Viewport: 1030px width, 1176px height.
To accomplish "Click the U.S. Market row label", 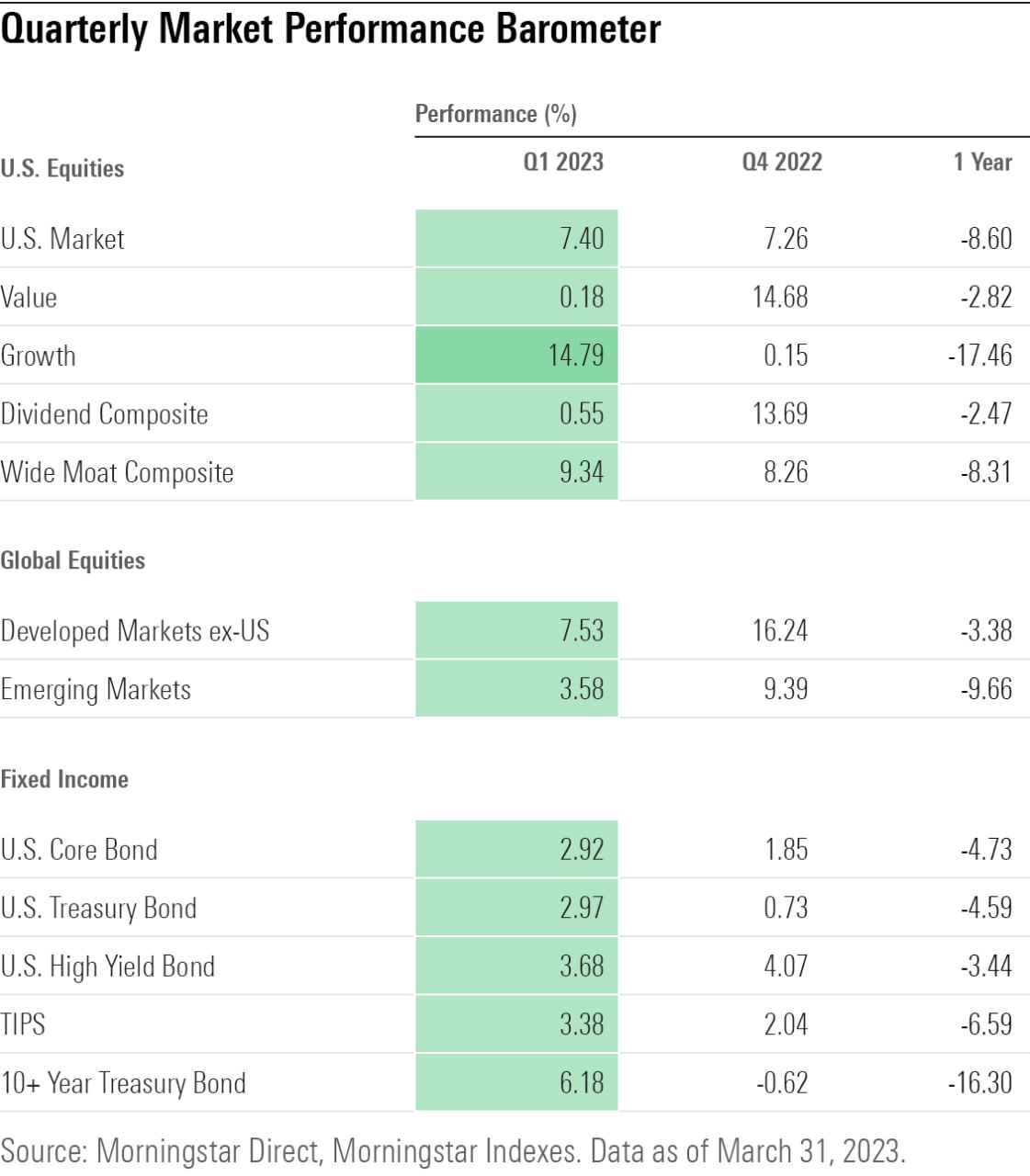I will coord(62,239).
